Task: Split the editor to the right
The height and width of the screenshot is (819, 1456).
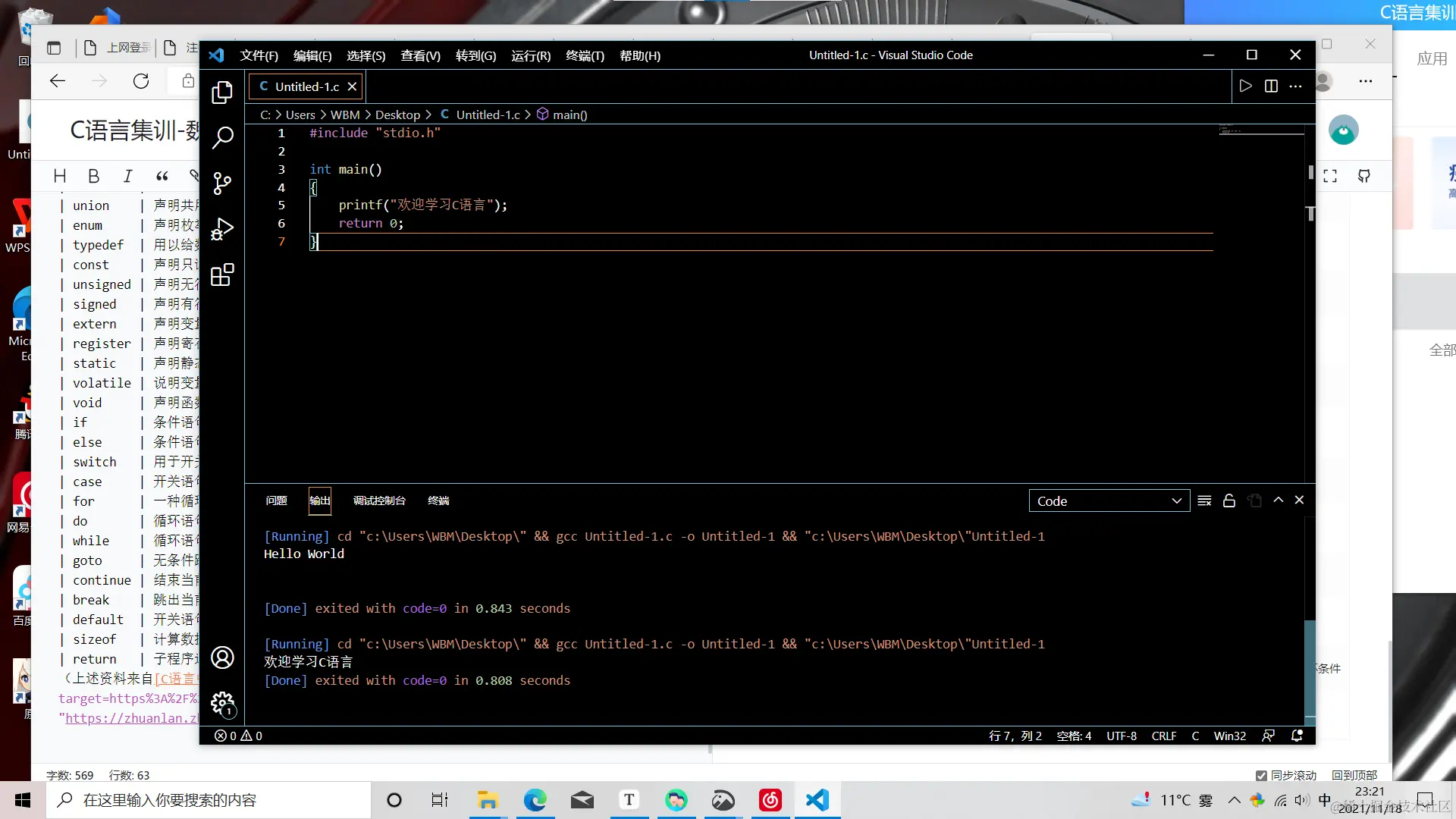Action: [x=1271, y=86]
